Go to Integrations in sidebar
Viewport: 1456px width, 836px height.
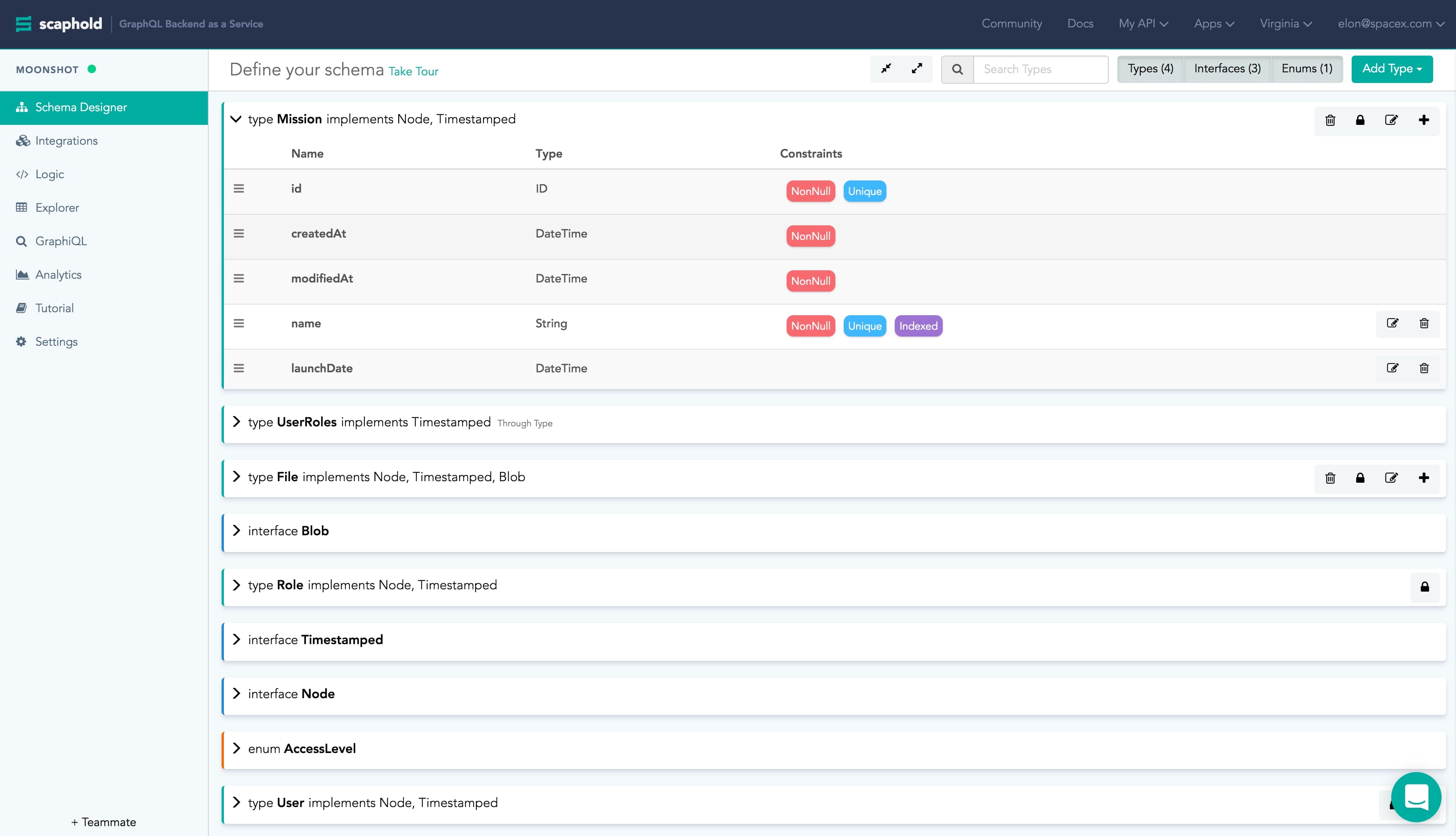pos(66,141)
